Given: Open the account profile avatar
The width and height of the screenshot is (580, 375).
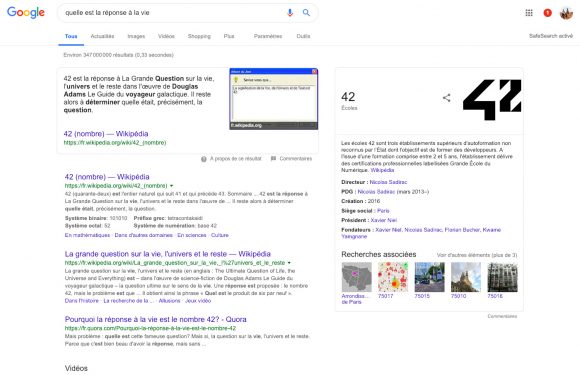Looking at the screenshot, I should click(566, 13).
